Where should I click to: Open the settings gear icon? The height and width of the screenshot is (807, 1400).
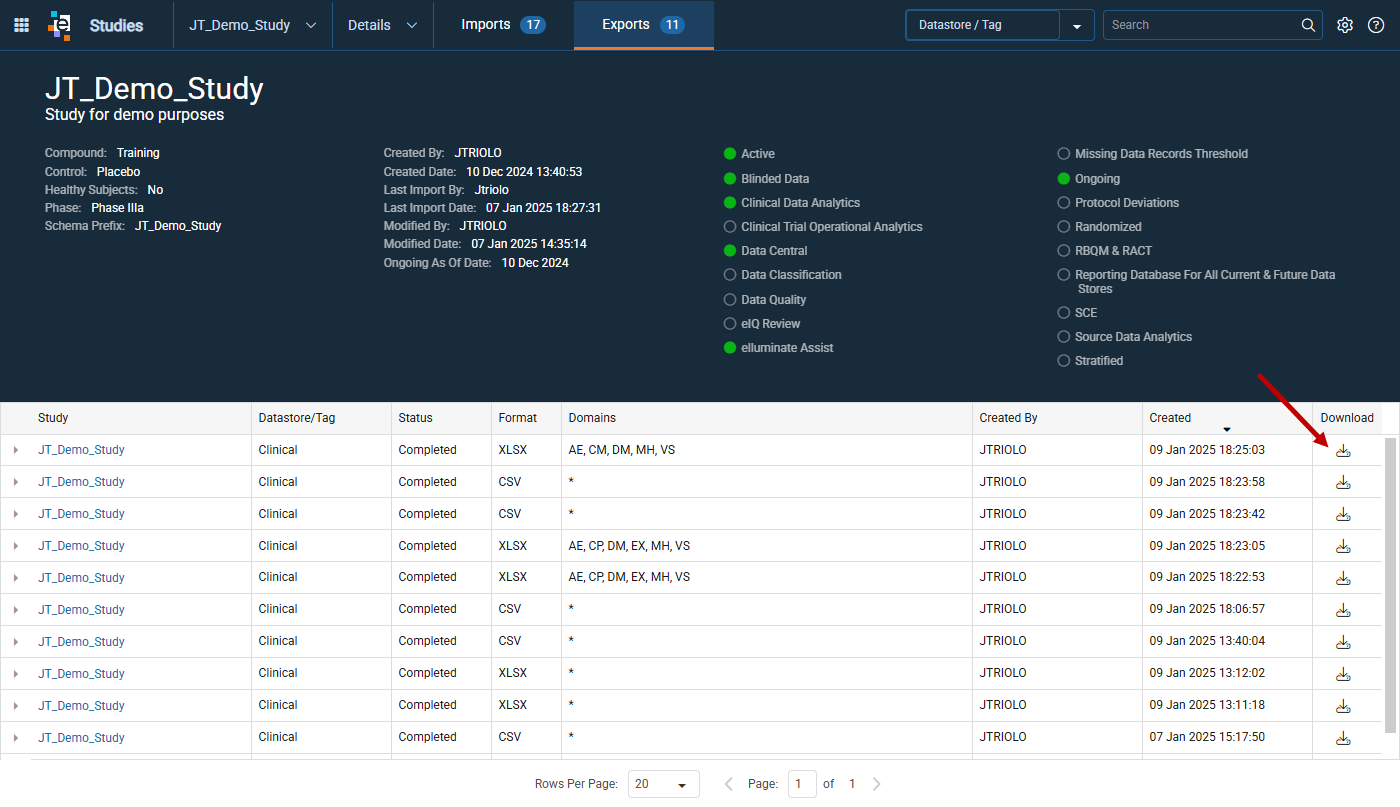pyautogui.click(x=1345, y=25)
